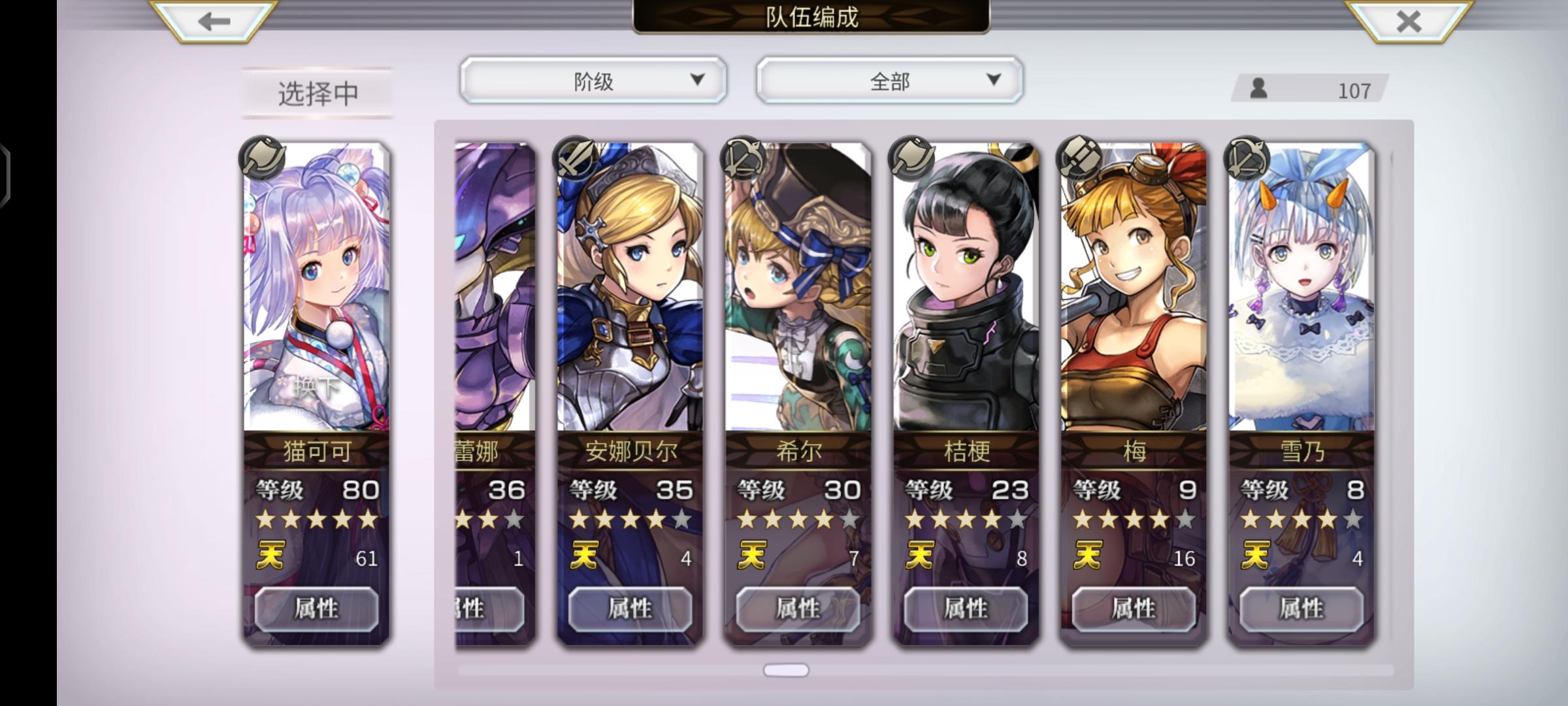Open 属性 for 安娜贝尔
The width and height of the screenshot is (1568, 706).
630,609
